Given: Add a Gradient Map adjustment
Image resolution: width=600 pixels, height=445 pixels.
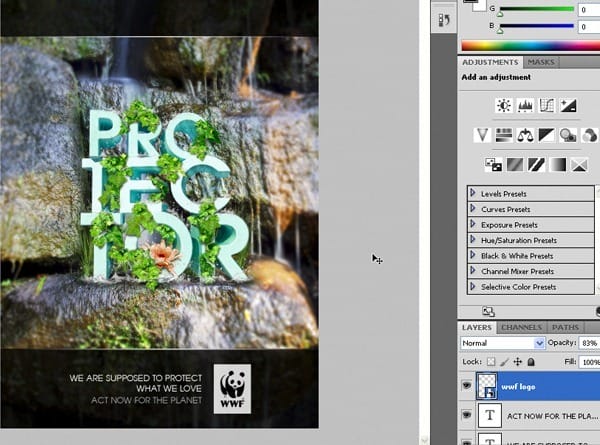Looking at the screenshot, I should [x=558, y=165].
